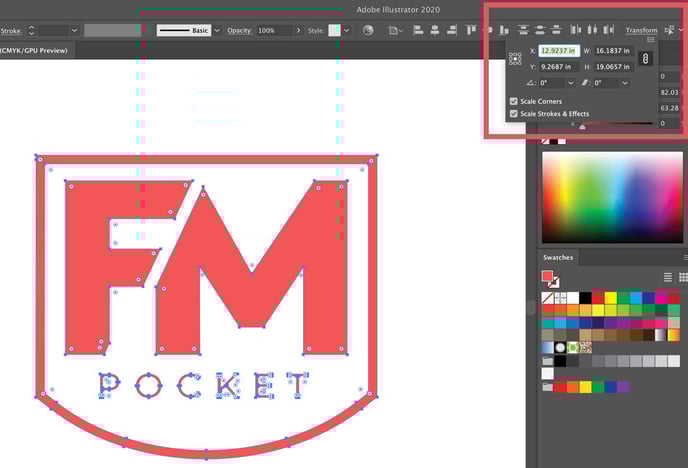The width and height of the screenshot is (688, 468).
Task: Click the graphic Style swatch box
Action: click(334, 30)
